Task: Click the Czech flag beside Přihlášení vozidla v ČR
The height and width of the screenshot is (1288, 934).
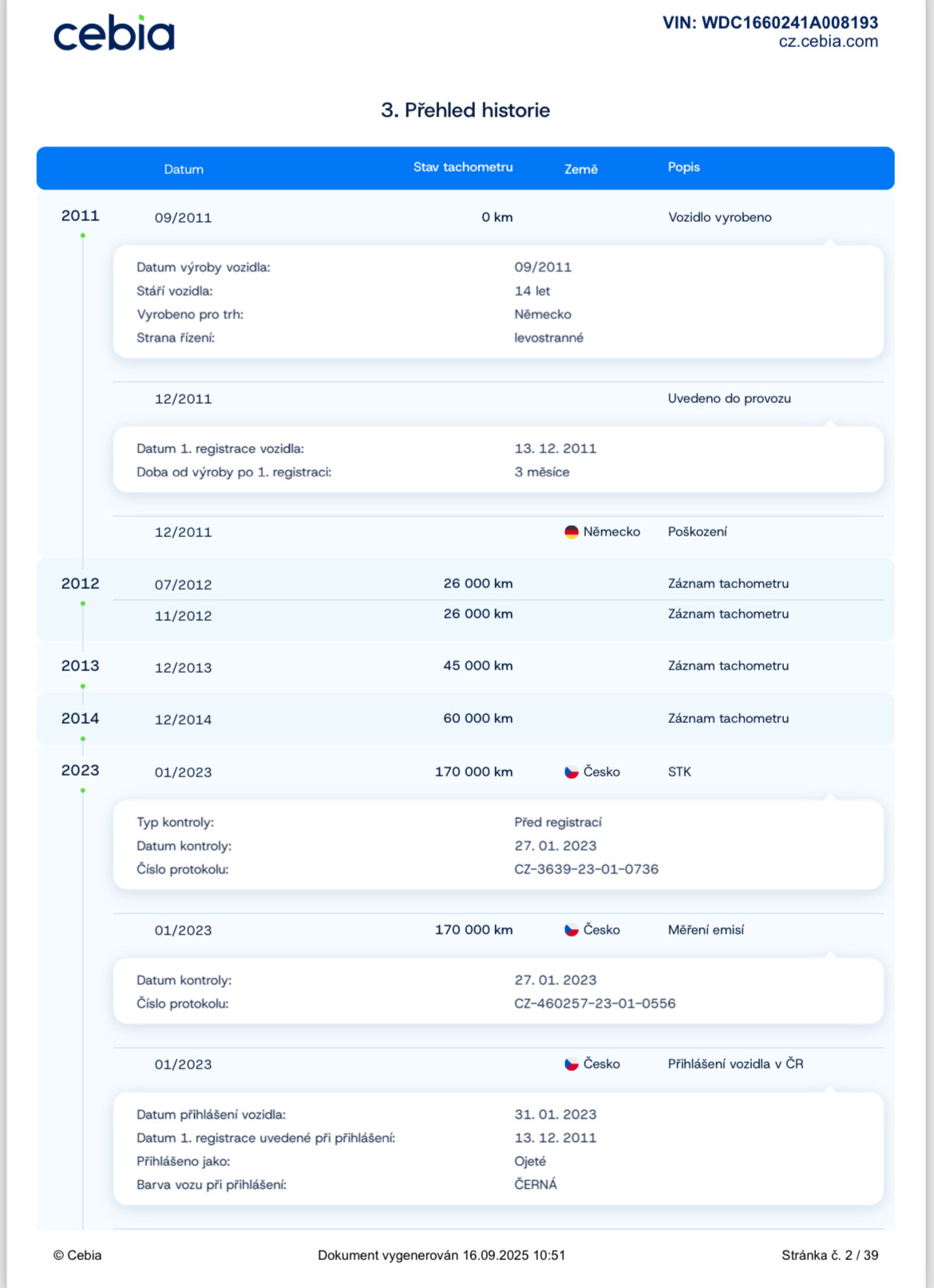Action: click(x=571, y=1065)
